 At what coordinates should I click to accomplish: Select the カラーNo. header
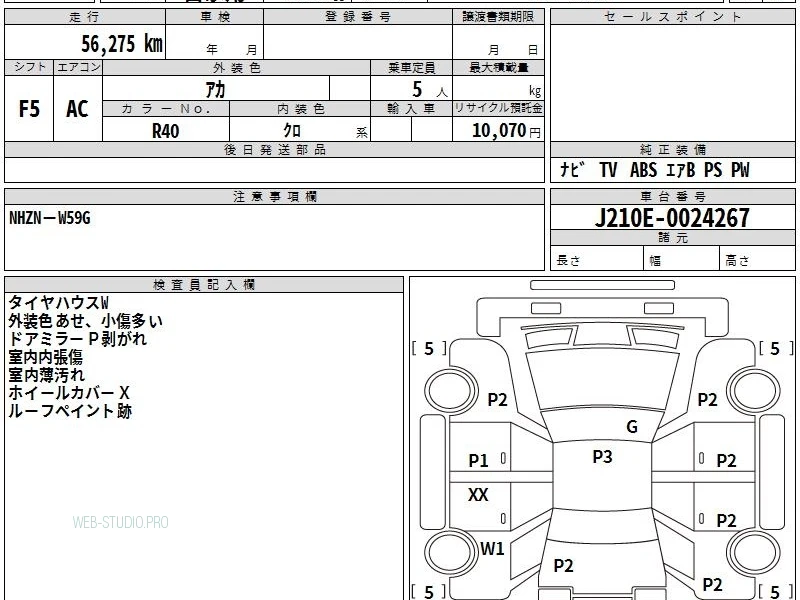pos(166,109)
